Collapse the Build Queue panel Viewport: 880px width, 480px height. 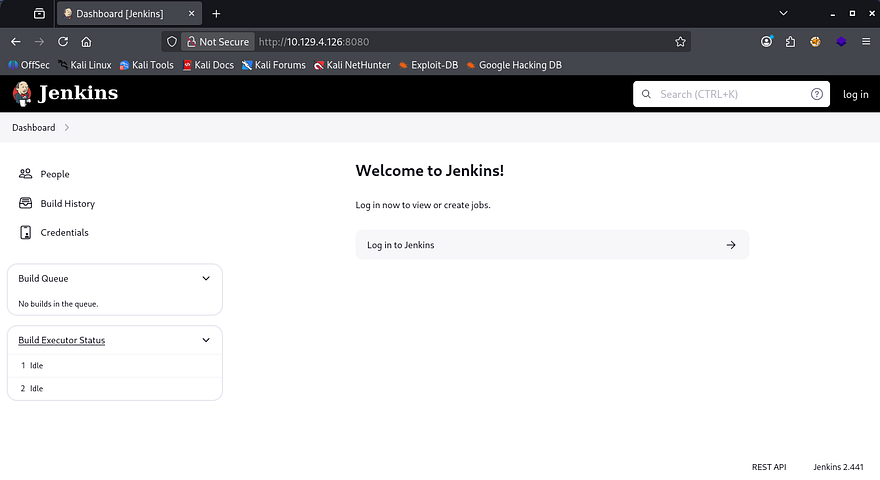[x=206, y=278]
